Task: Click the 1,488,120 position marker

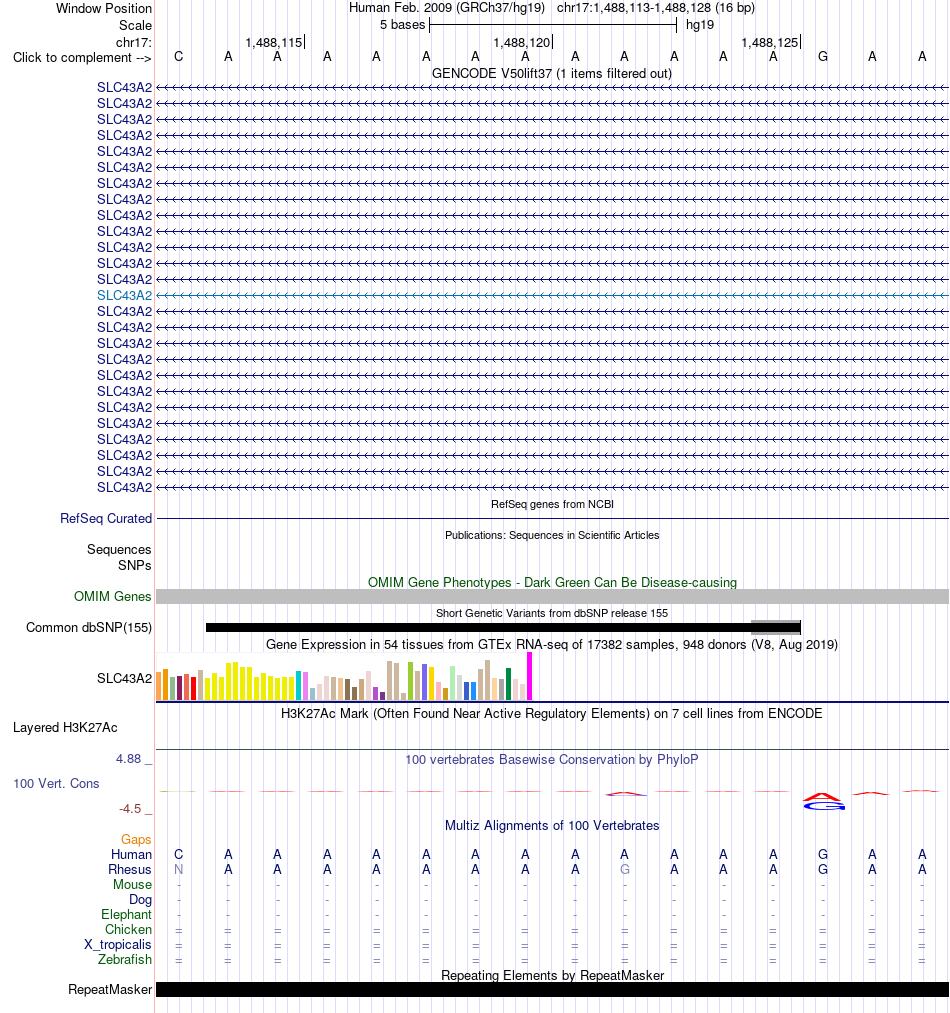Action: [522, 43]
